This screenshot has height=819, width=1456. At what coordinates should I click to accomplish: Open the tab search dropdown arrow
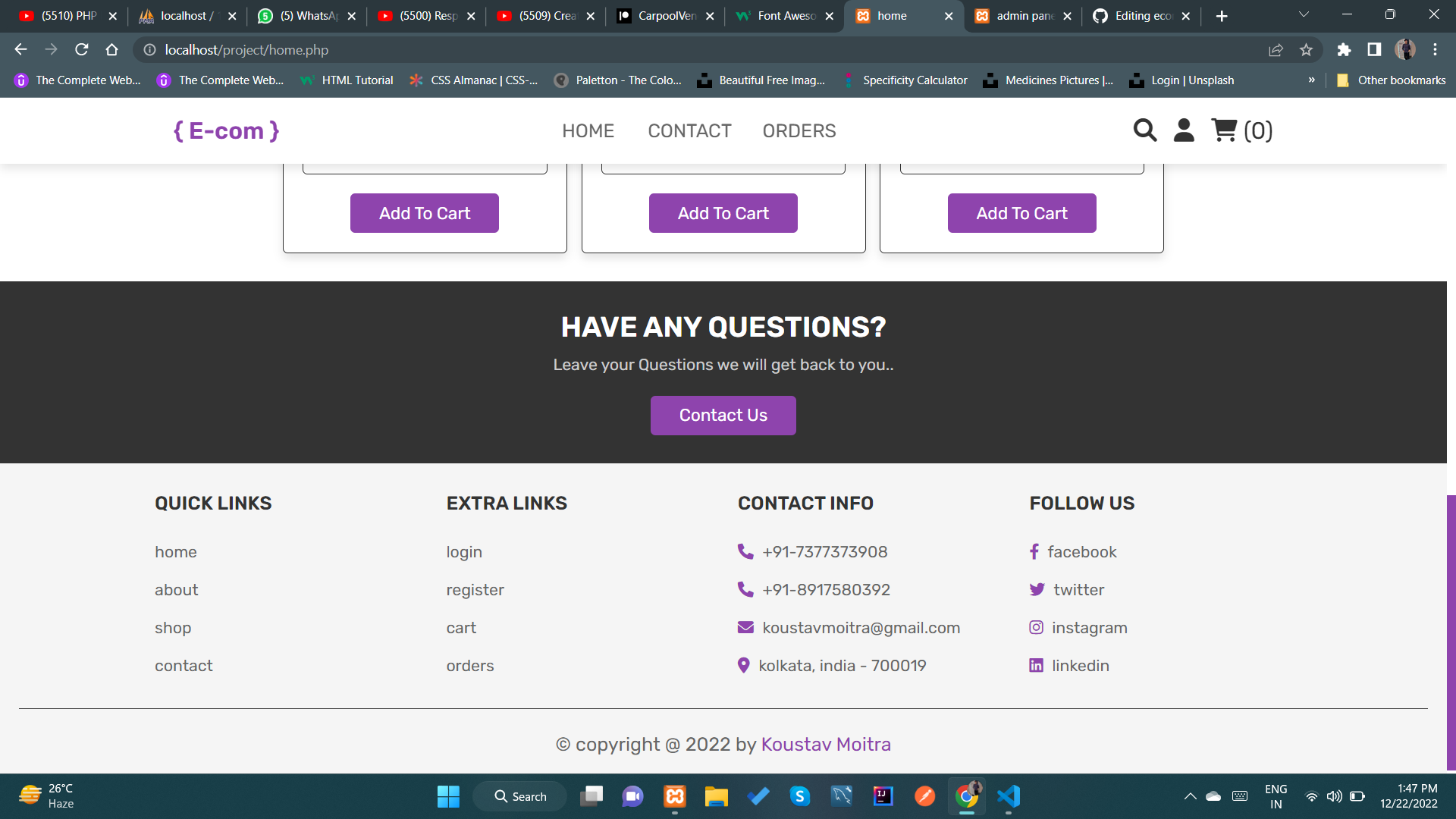click(x=1304, y=14)
